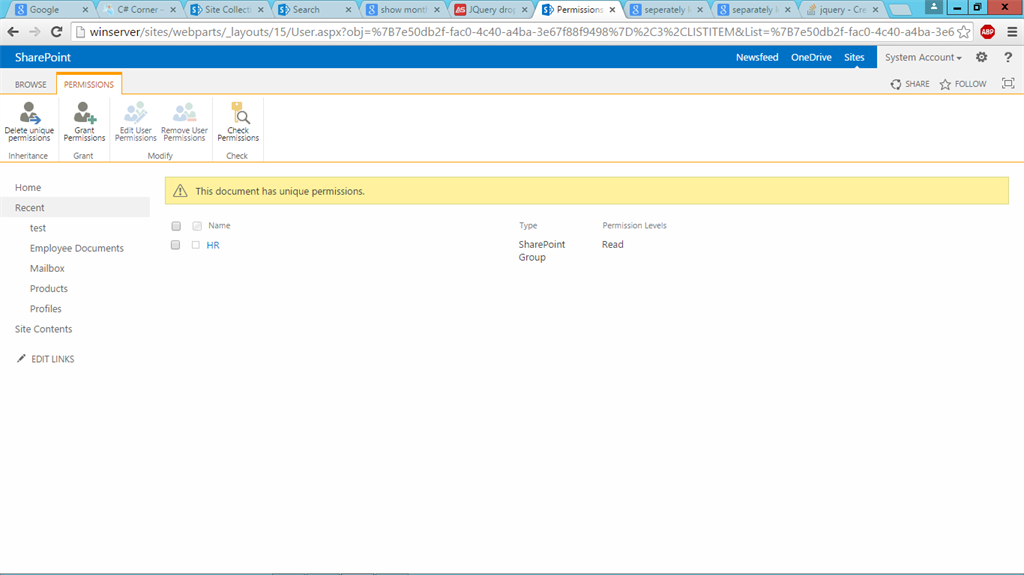Click the help question mark icon

(1008, 58)
